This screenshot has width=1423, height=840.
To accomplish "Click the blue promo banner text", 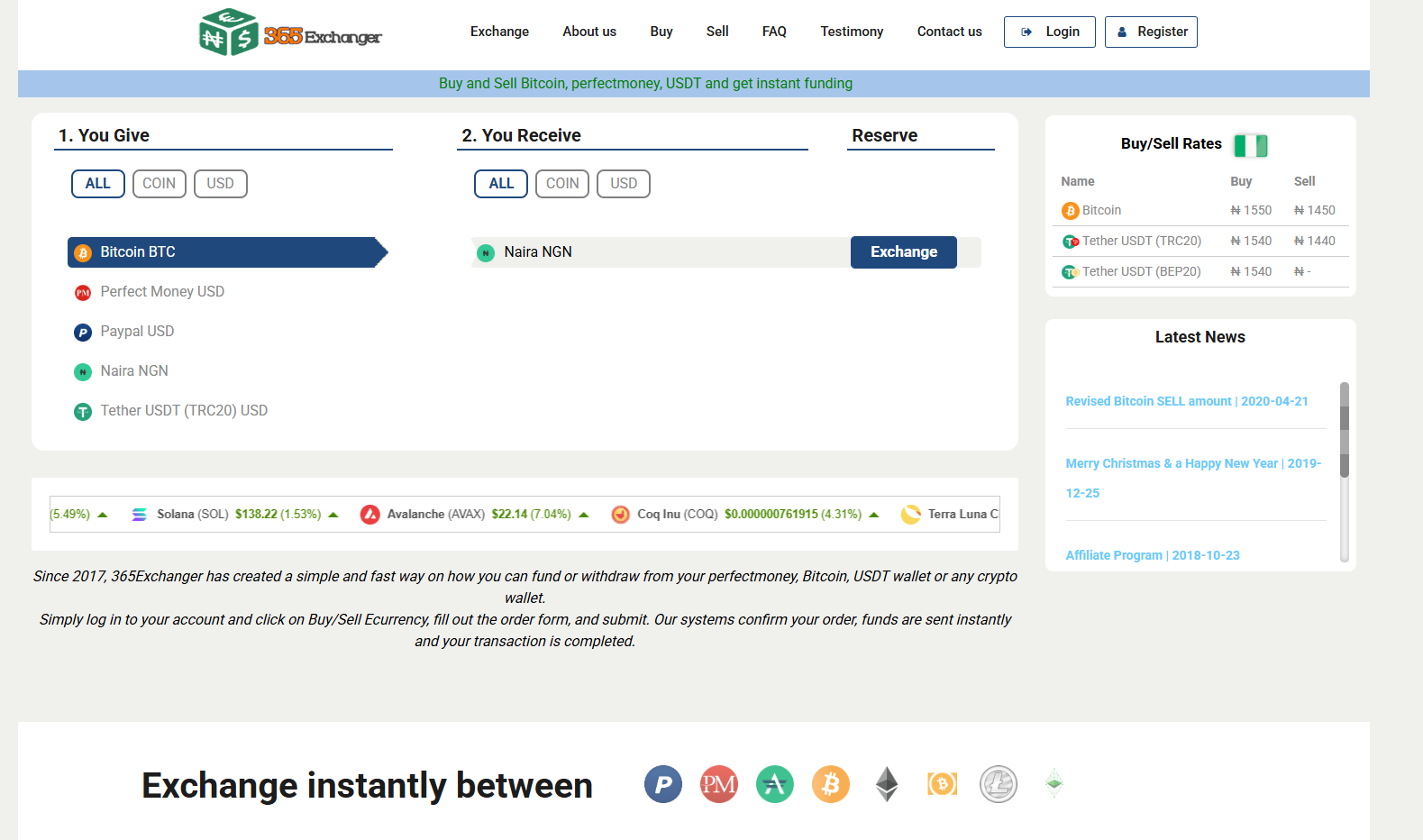I will click(645, 84).
